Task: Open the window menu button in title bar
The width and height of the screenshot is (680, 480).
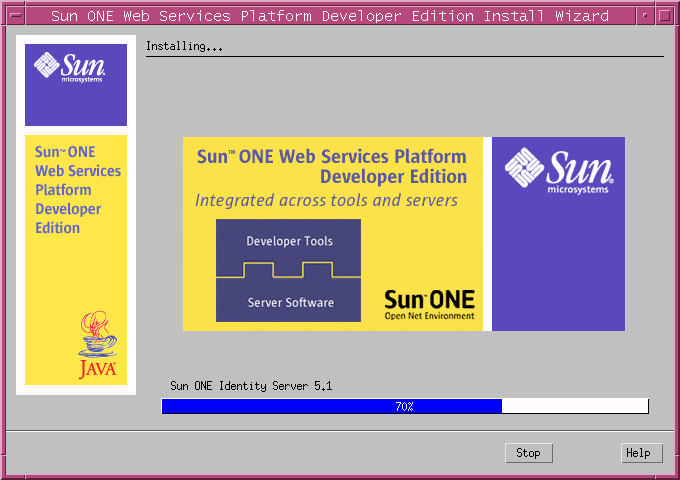Action: [16, 16]
